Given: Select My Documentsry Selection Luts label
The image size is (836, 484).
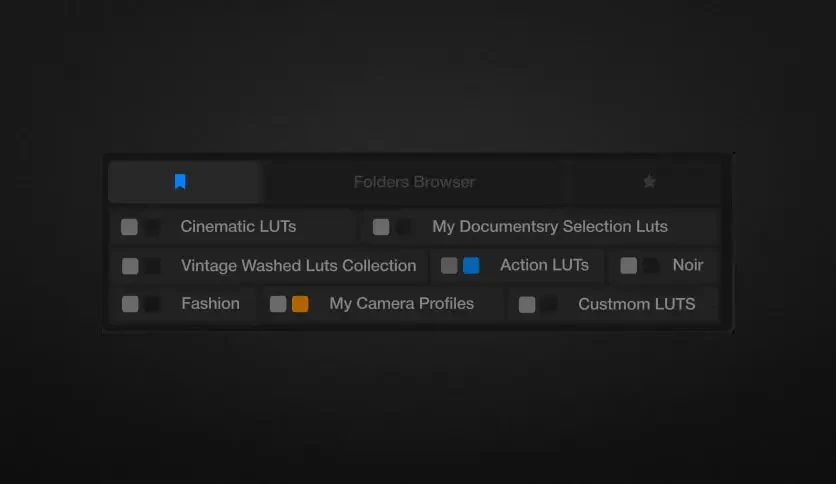Looking at the screenshot, I should coord(550,227).
